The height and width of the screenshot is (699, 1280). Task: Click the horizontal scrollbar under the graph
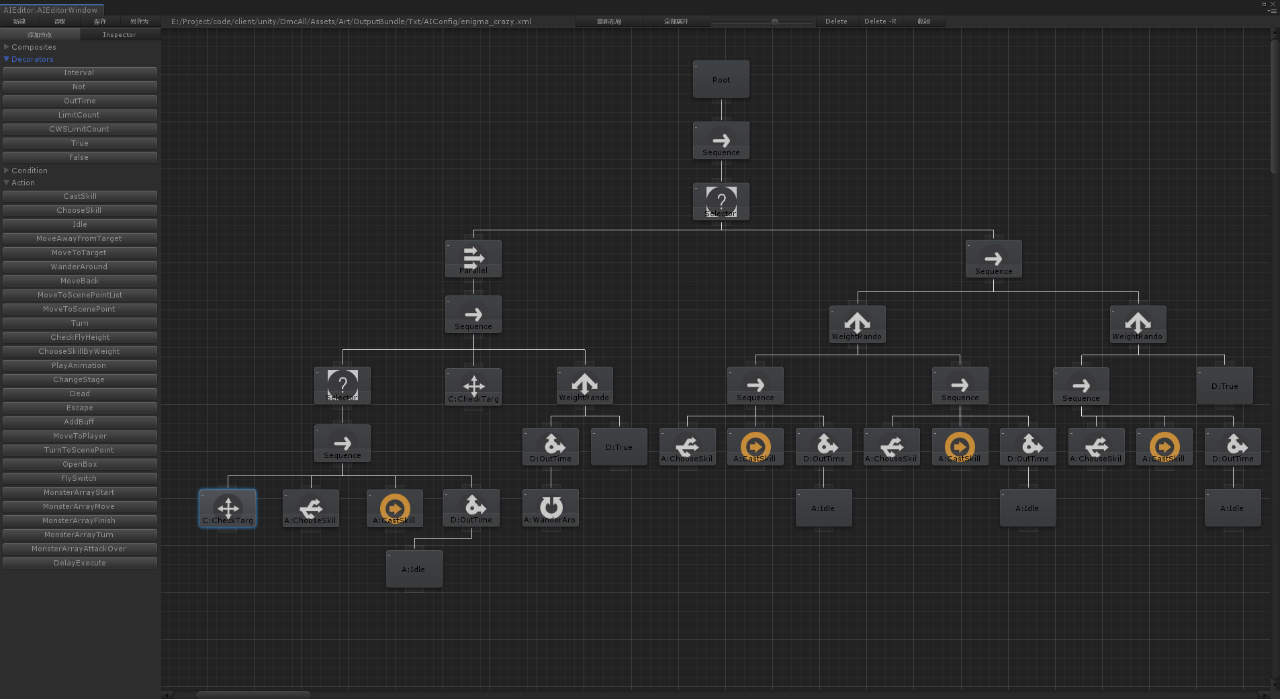pyautogui.click(x=253, y=694)
